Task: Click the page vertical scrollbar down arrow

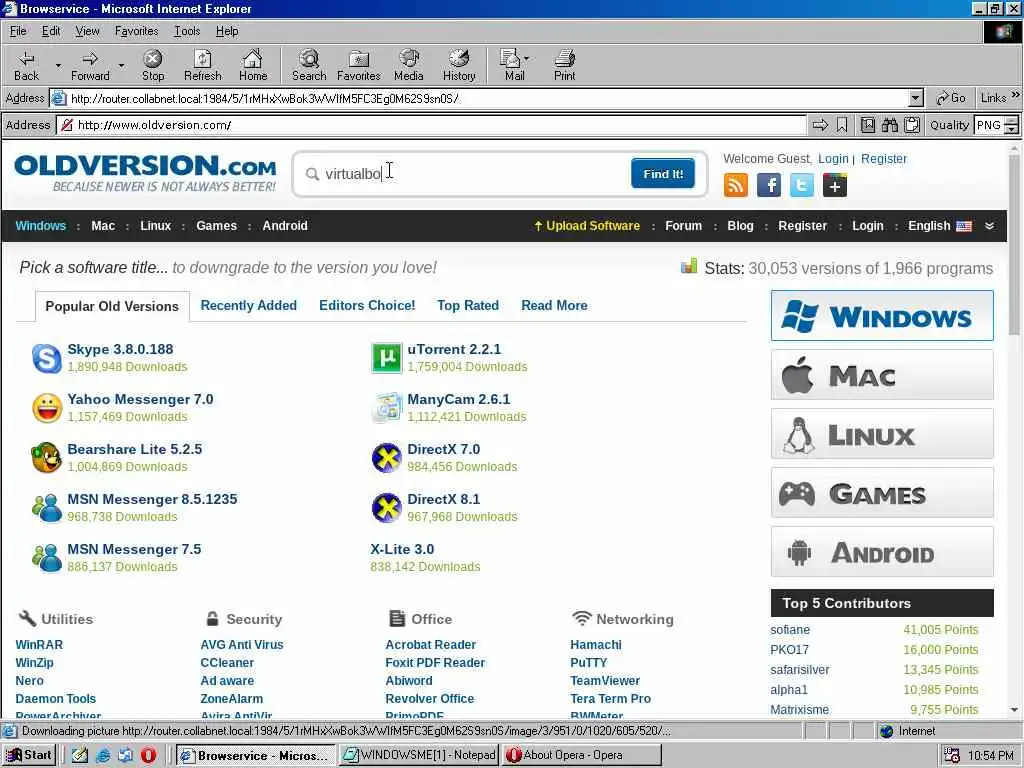Action: point(1014,710)
